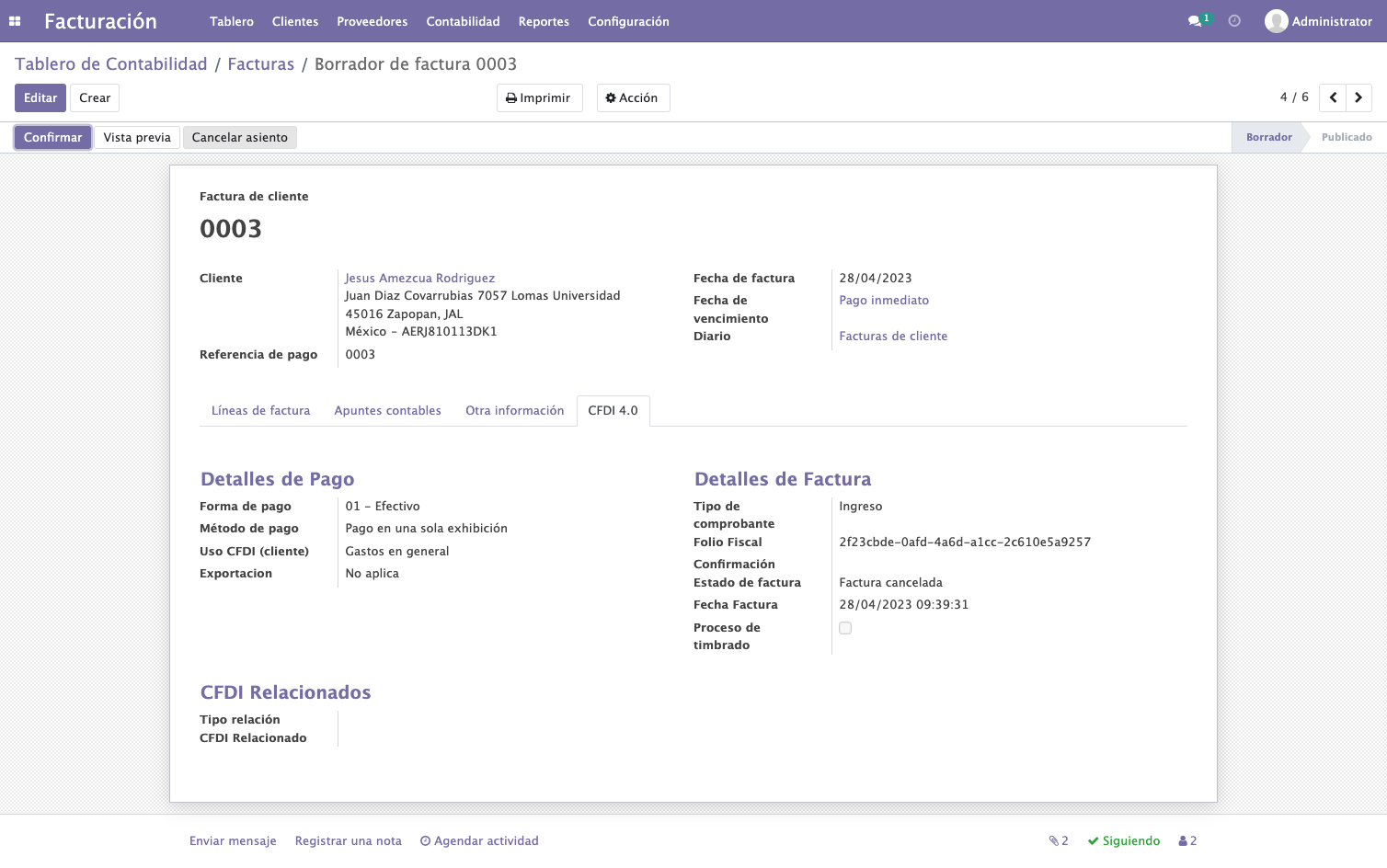Switch to the Líneas de factura tab
The image size is (1387, 868).
(261, 411)
